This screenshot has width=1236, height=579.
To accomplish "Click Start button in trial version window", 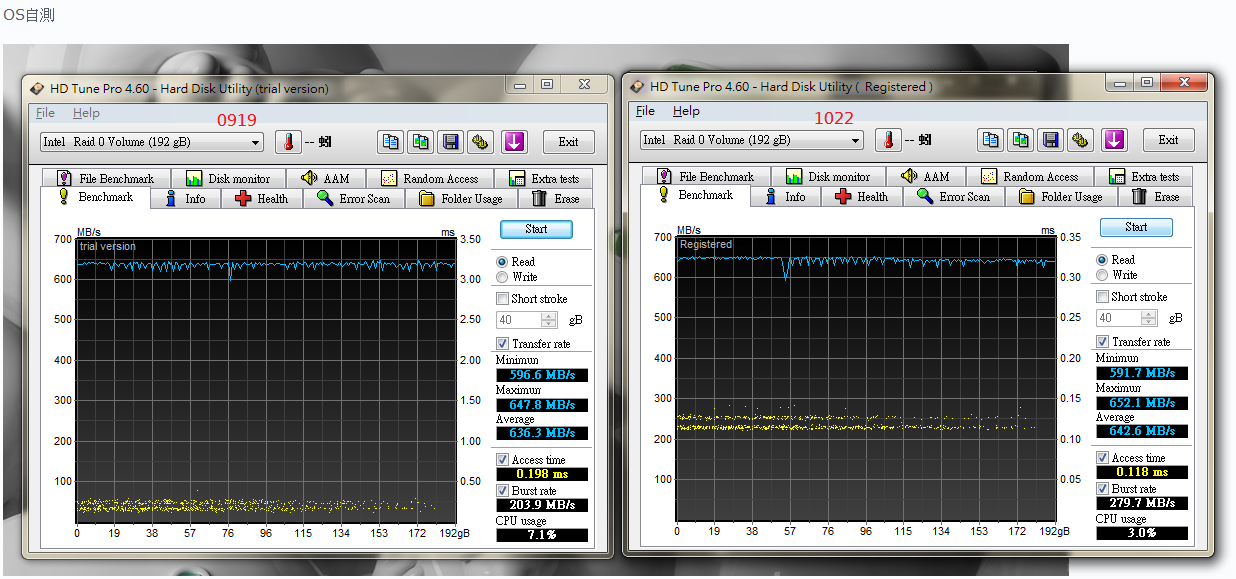I will (x=536, y=229).
